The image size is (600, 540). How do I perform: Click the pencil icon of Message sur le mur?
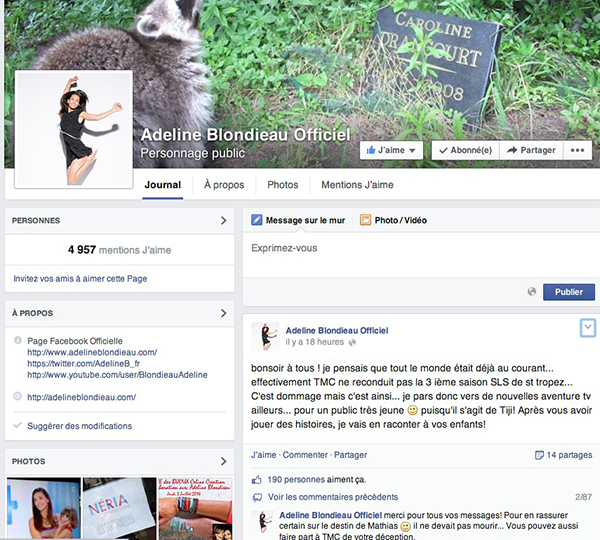coord(256,220)
